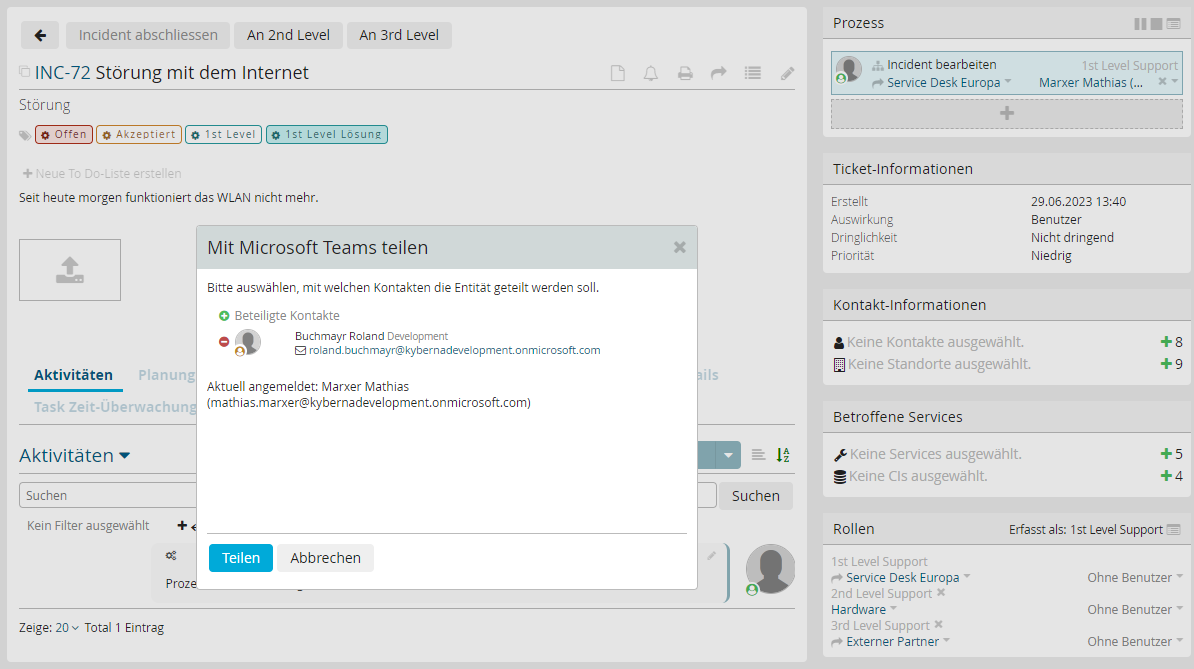This screenshot has height=669, width=1194.
Task: Click the share arrow icon in ticket header
Action: pyautogui.click(x=718, y=73)
